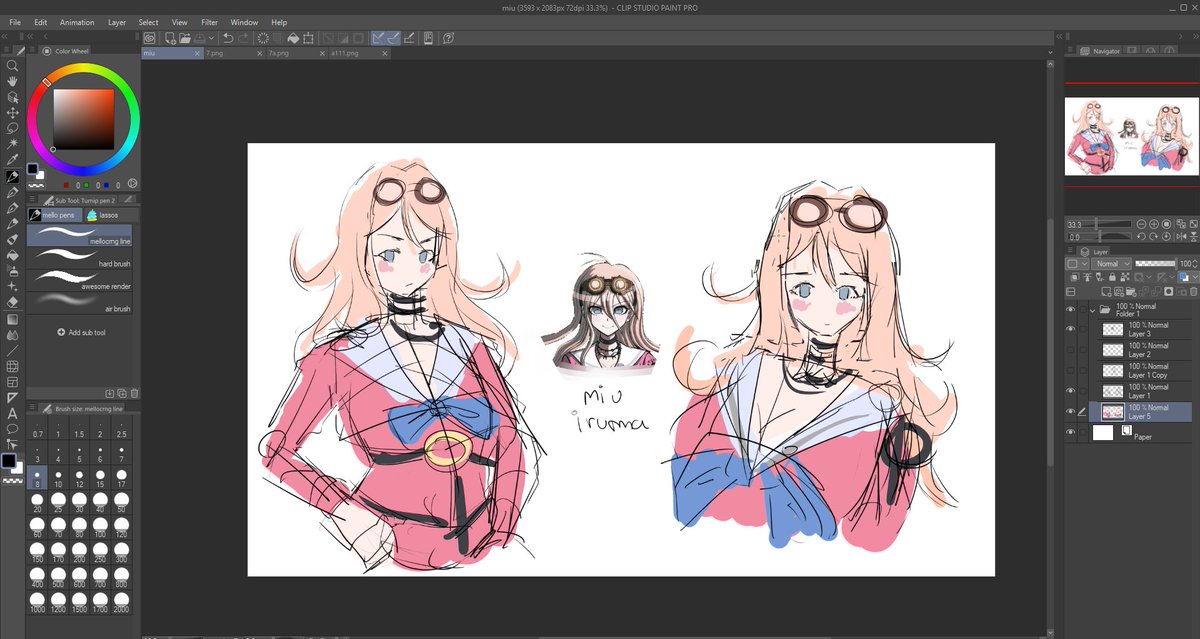Screen dimensions: 1200x639
Task: Hide the Paper layer
Action: [x=1071, y=432]
